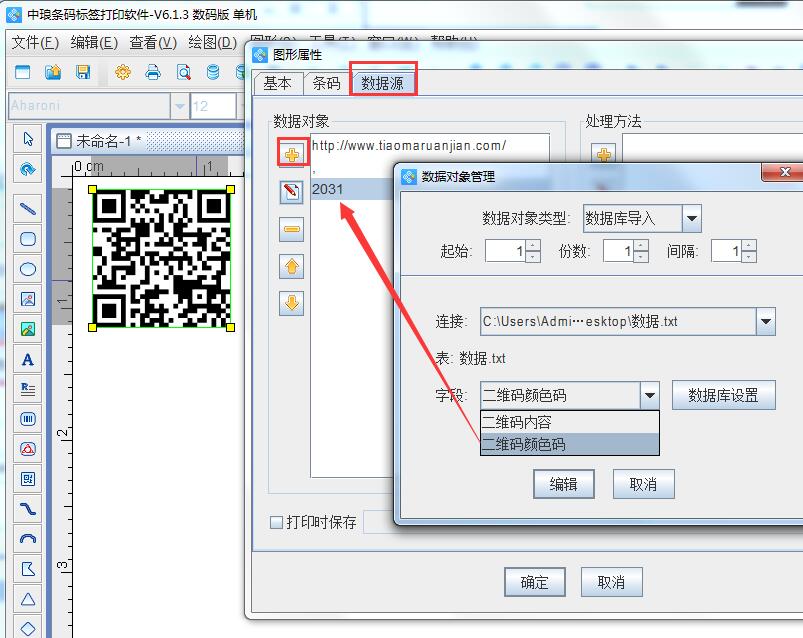
Task: Select the QR code drawing tool
Action: pos(28,479)
